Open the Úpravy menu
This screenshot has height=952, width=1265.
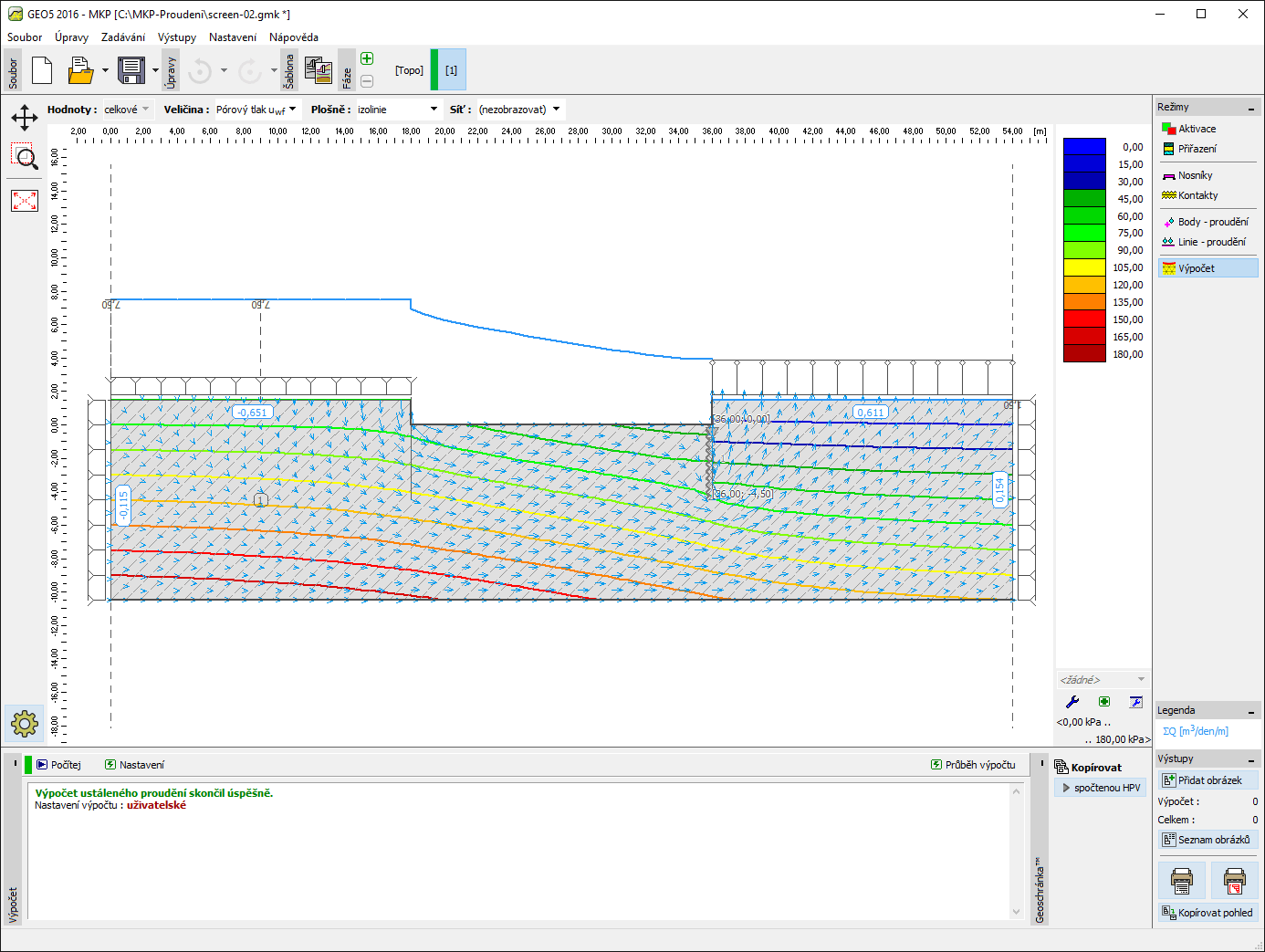click(x=71, y=37)
